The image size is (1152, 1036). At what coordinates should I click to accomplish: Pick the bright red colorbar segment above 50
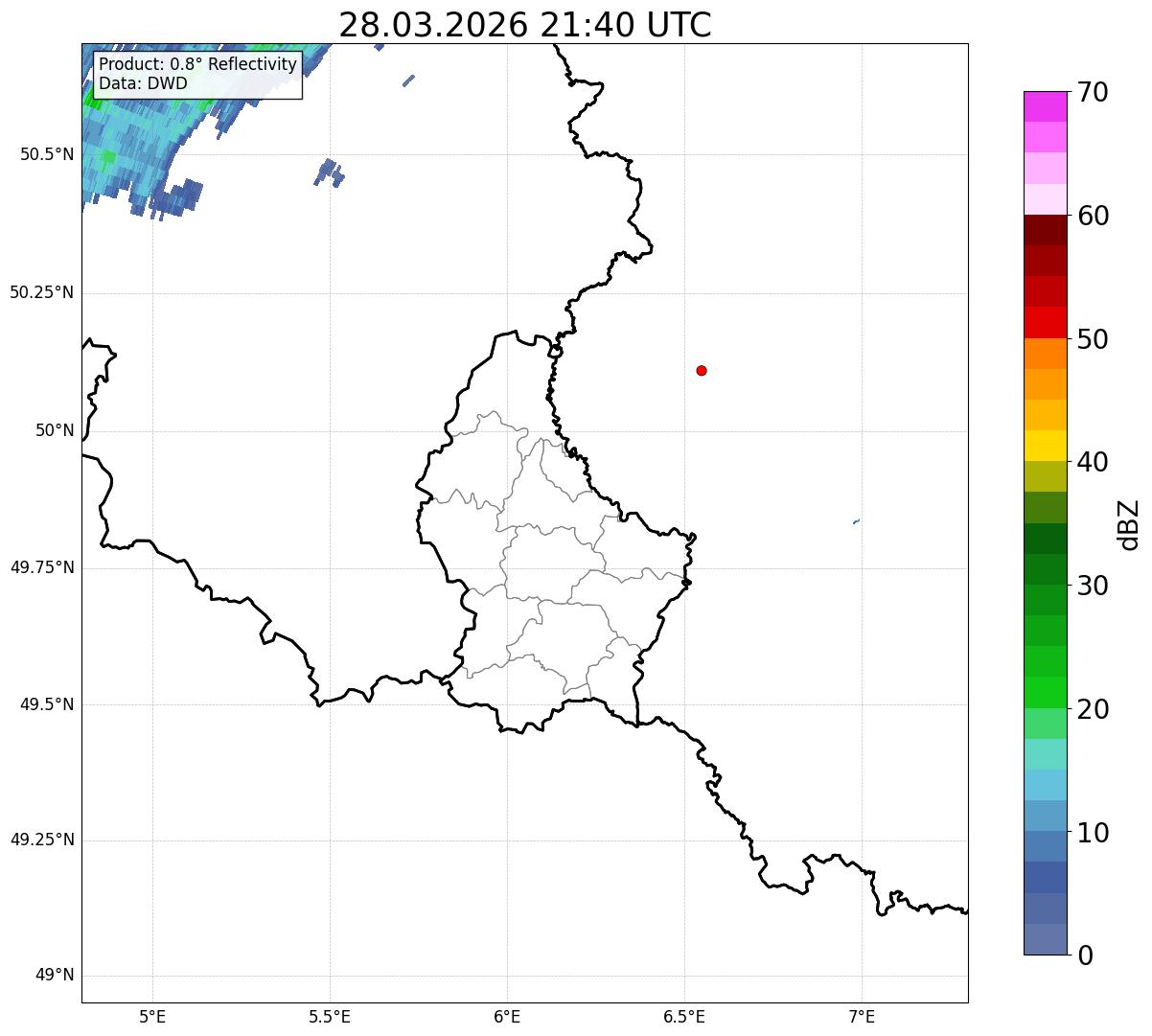point(1045,322)
